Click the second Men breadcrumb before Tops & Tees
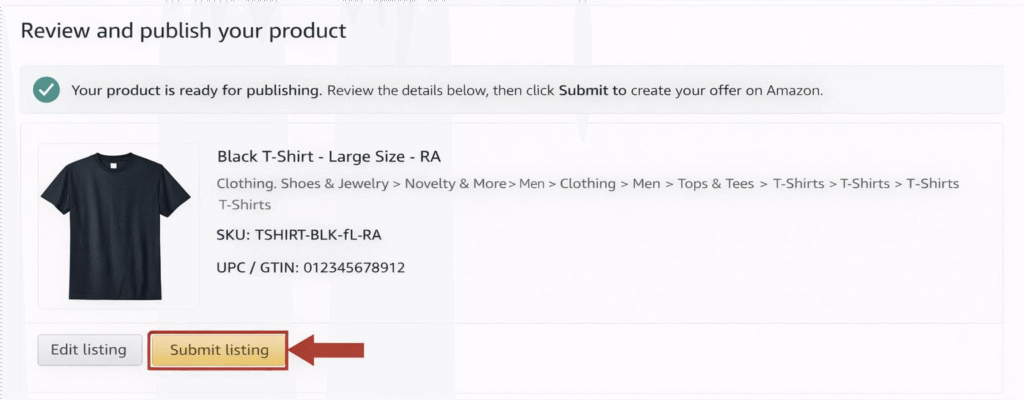This screenshot has width=1024, height=400. pos(646,184)
